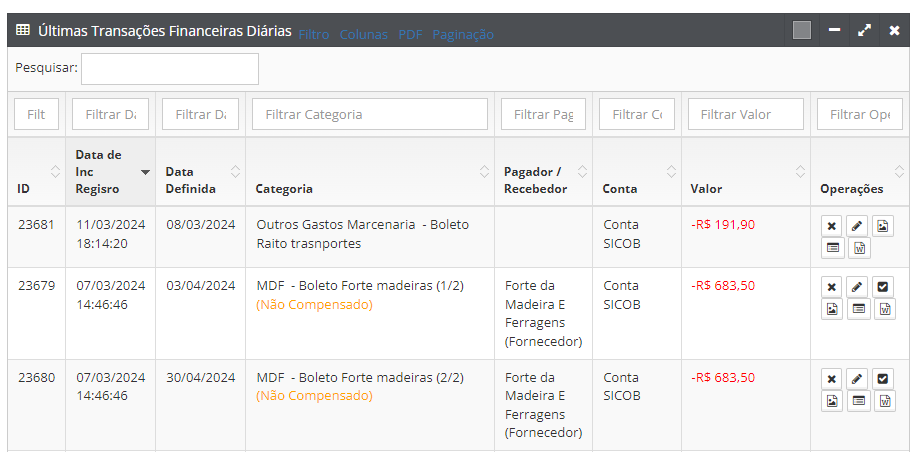Export transaction 23679 as Word document

884,309
